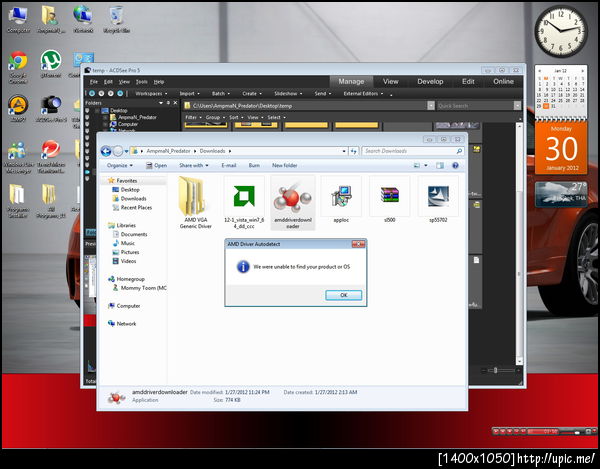Expand the Slideshow dropdown in ACDSee
The height and width of the screenshot is (469, 600).
click(x=288, y=94)
